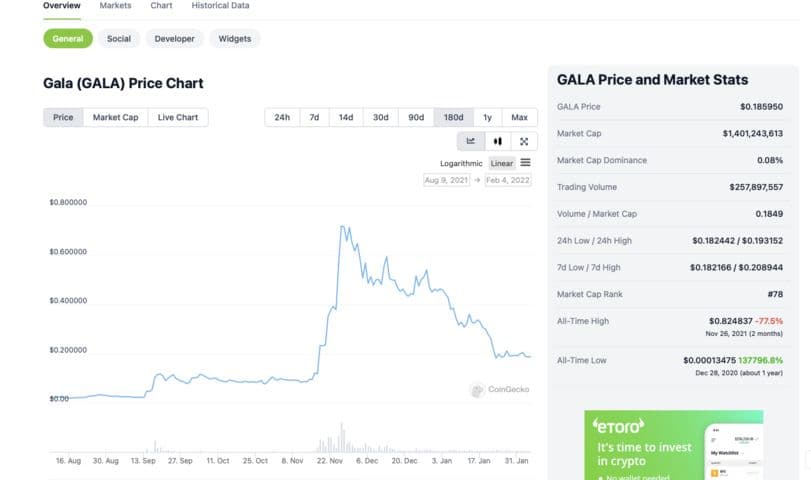Switch chart to Market Cap view

115,117
